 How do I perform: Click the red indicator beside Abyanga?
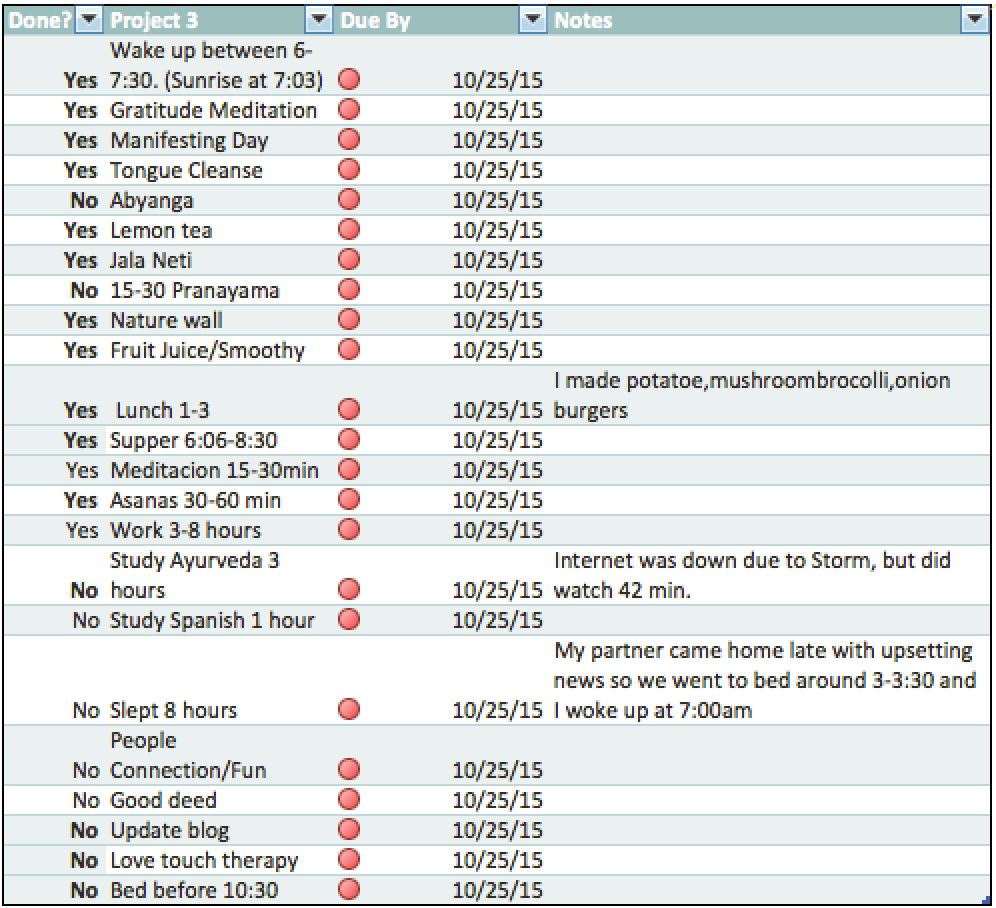pos(348,200)
